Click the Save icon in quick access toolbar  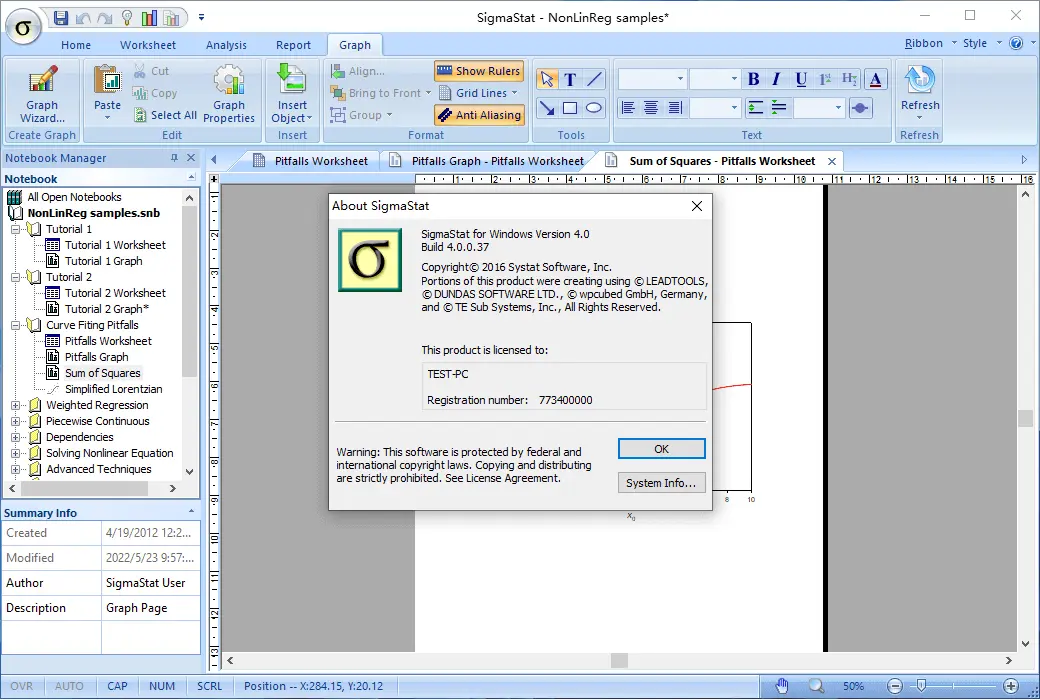[61, 18]
